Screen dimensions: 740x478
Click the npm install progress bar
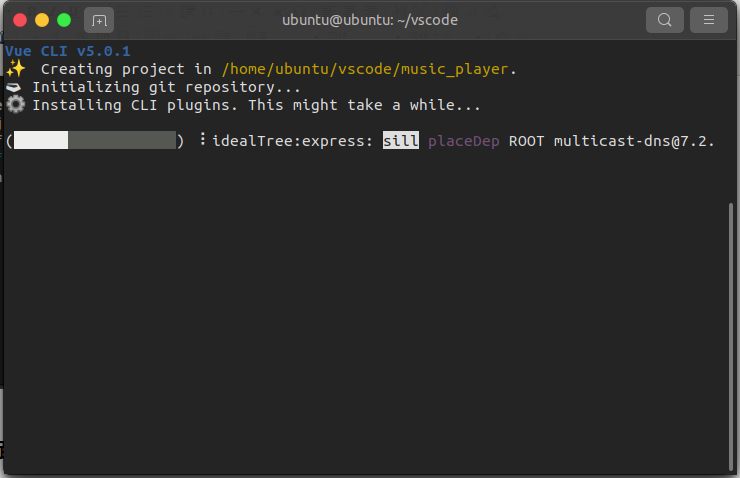pyautogui.click(x=95, y=140)
